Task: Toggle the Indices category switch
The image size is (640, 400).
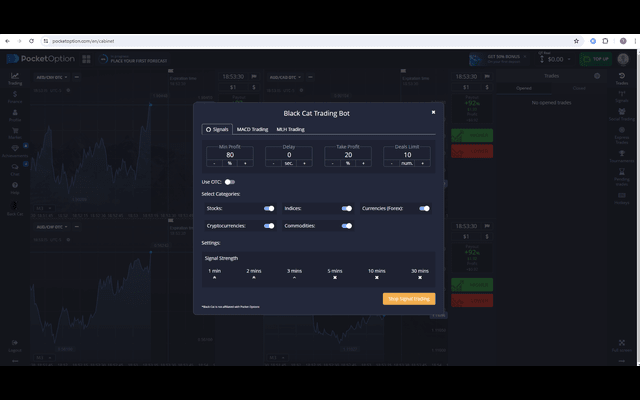Action: pos(347,209)
